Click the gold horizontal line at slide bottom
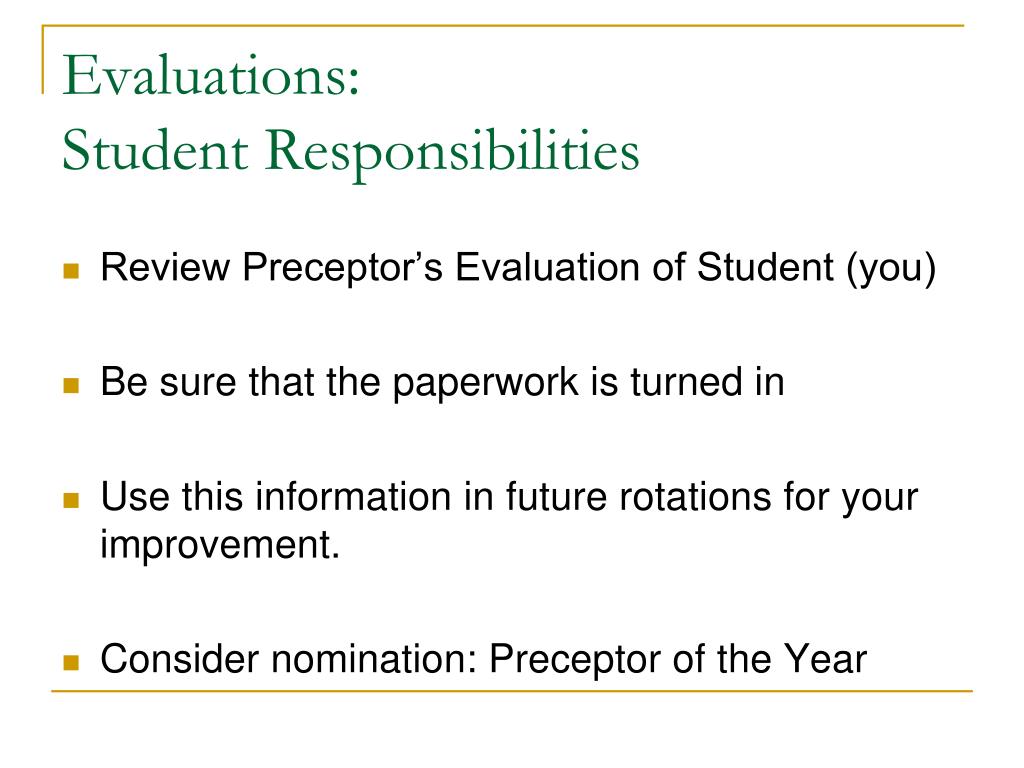Screen dimensions: 1024x768 pos(512,690)
